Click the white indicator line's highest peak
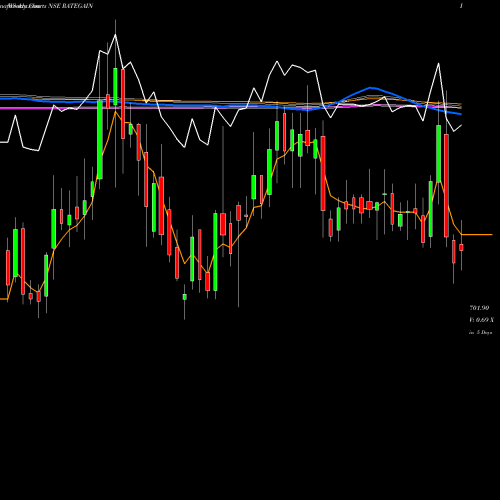Image resolution: width=500 pixels, height=500 pixels. tap(115, 35)
